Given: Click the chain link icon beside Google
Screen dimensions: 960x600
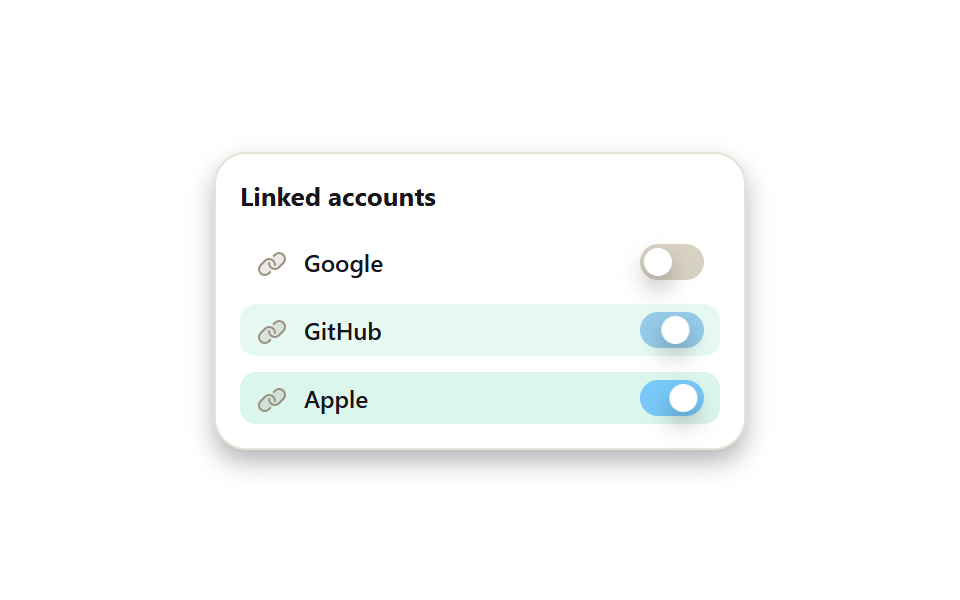Looking at the screenshot, I should (x=272, y=264).
